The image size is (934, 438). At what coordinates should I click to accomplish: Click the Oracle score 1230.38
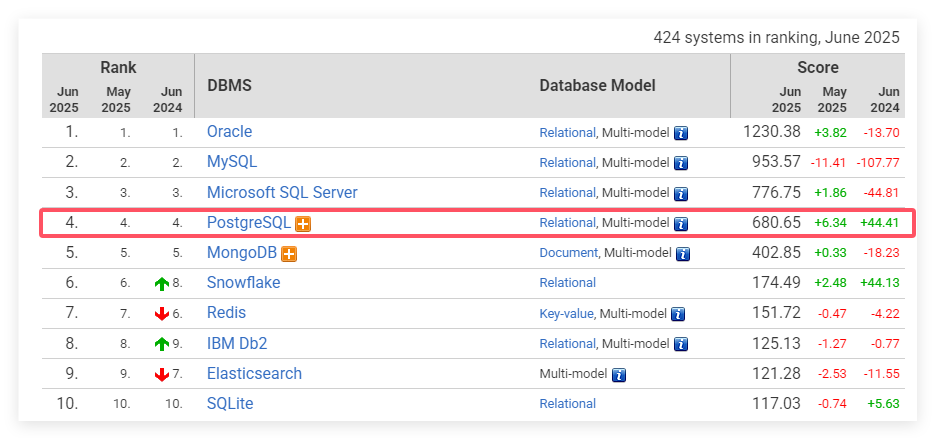point(771,132)
